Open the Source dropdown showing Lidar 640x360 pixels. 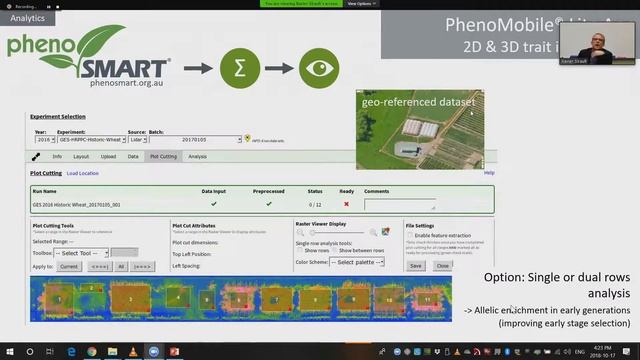[138, 140]
